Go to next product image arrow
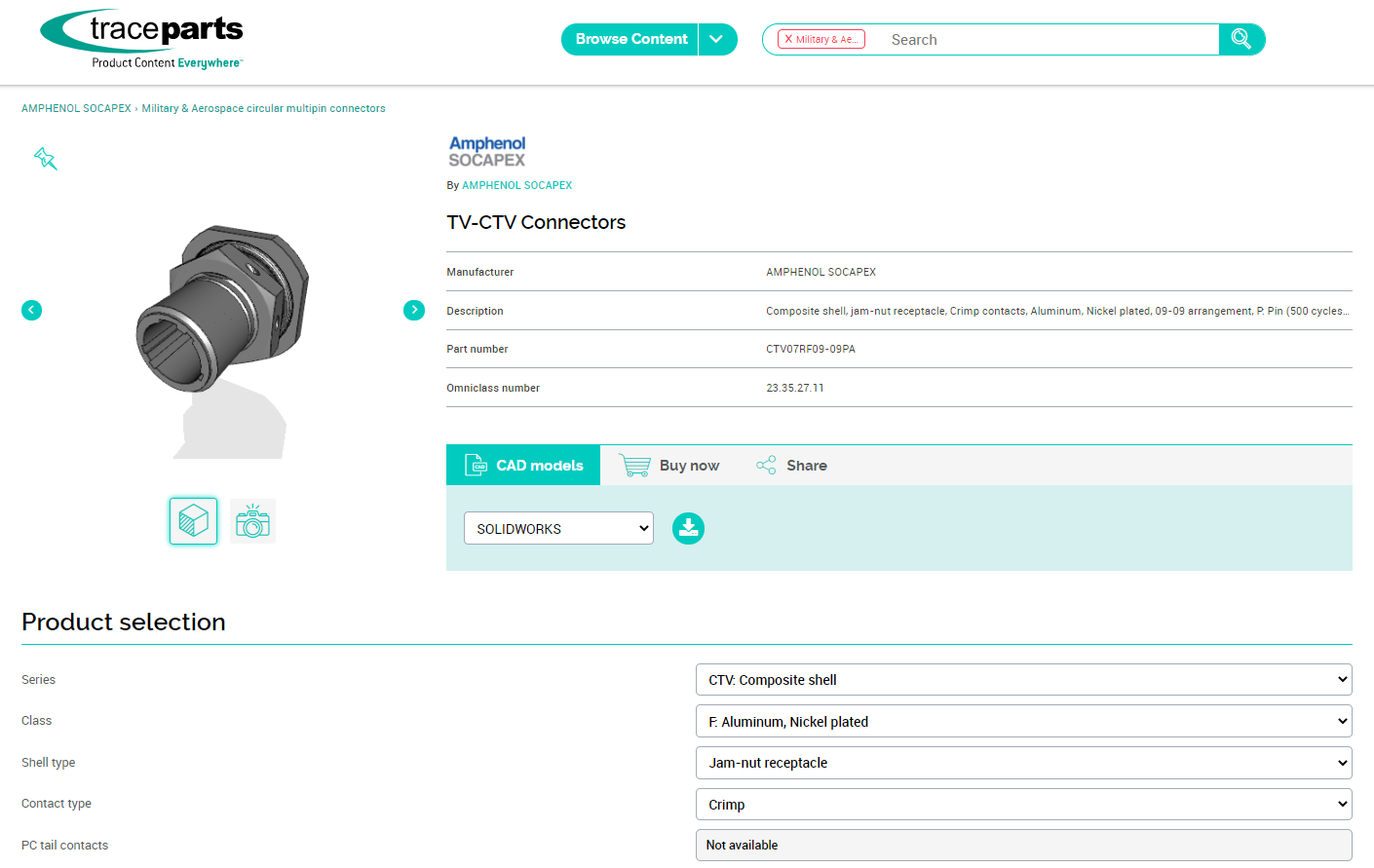This screenshot has height=868, width=1374. coord(414,310)
